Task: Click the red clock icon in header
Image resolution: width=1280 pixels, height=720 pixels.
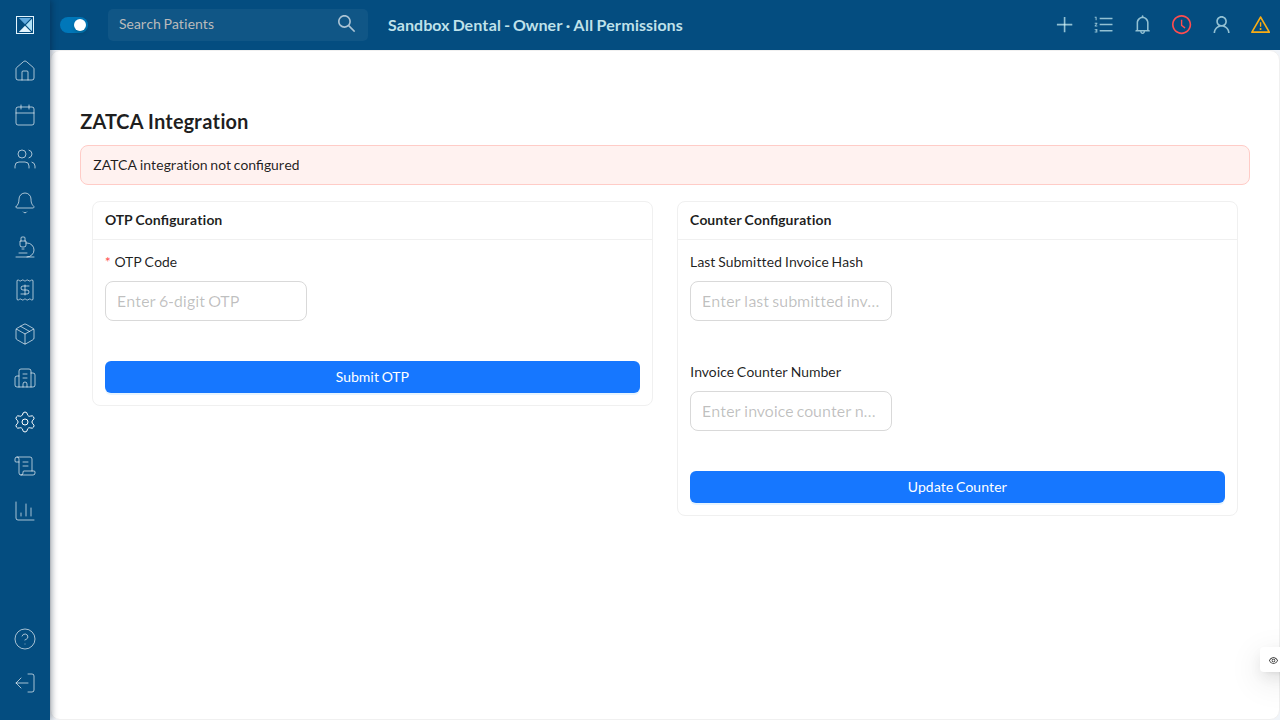Action: pos(1182,25)
